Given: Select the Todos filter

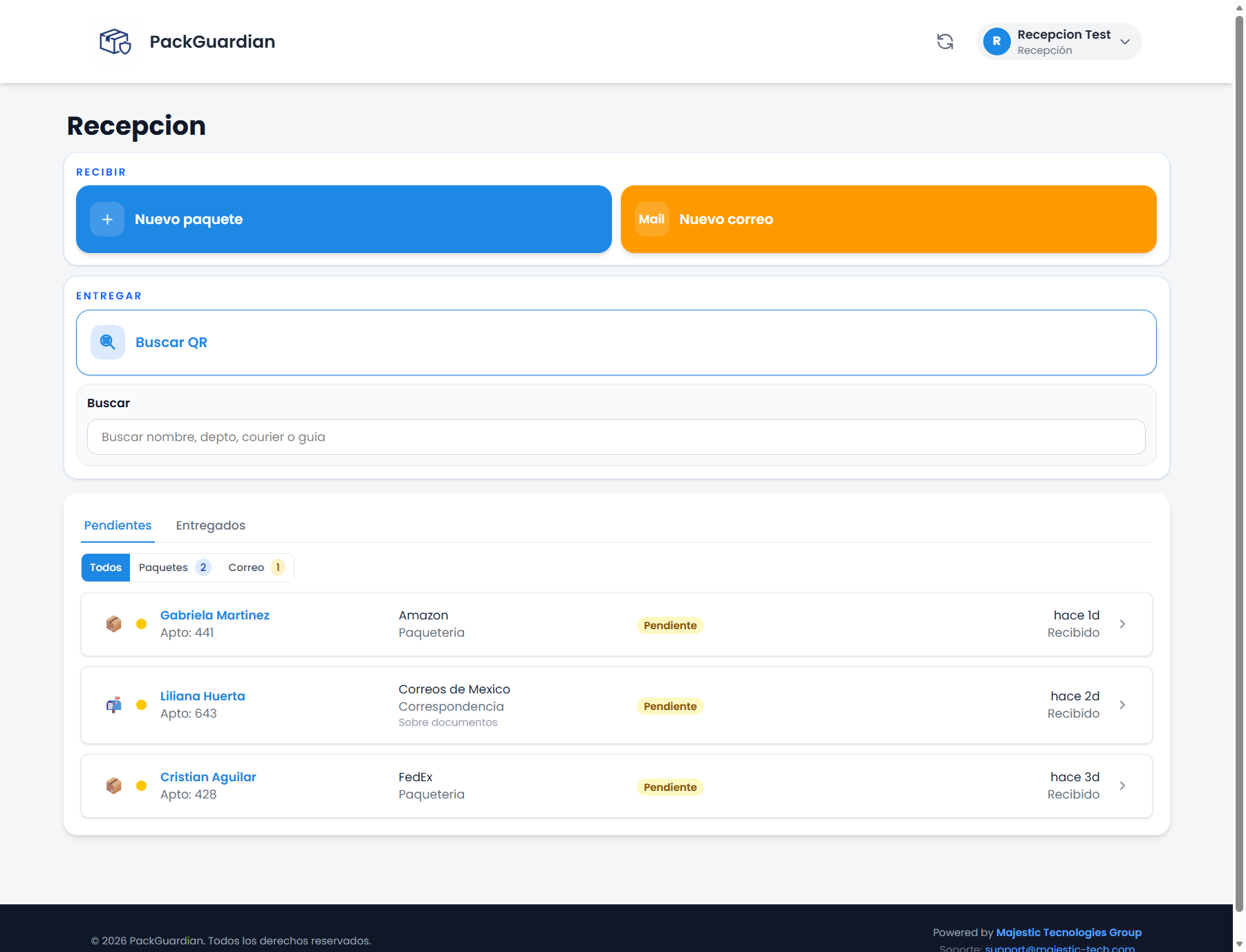Looking at the screenshot, I should tap(106, 568).
